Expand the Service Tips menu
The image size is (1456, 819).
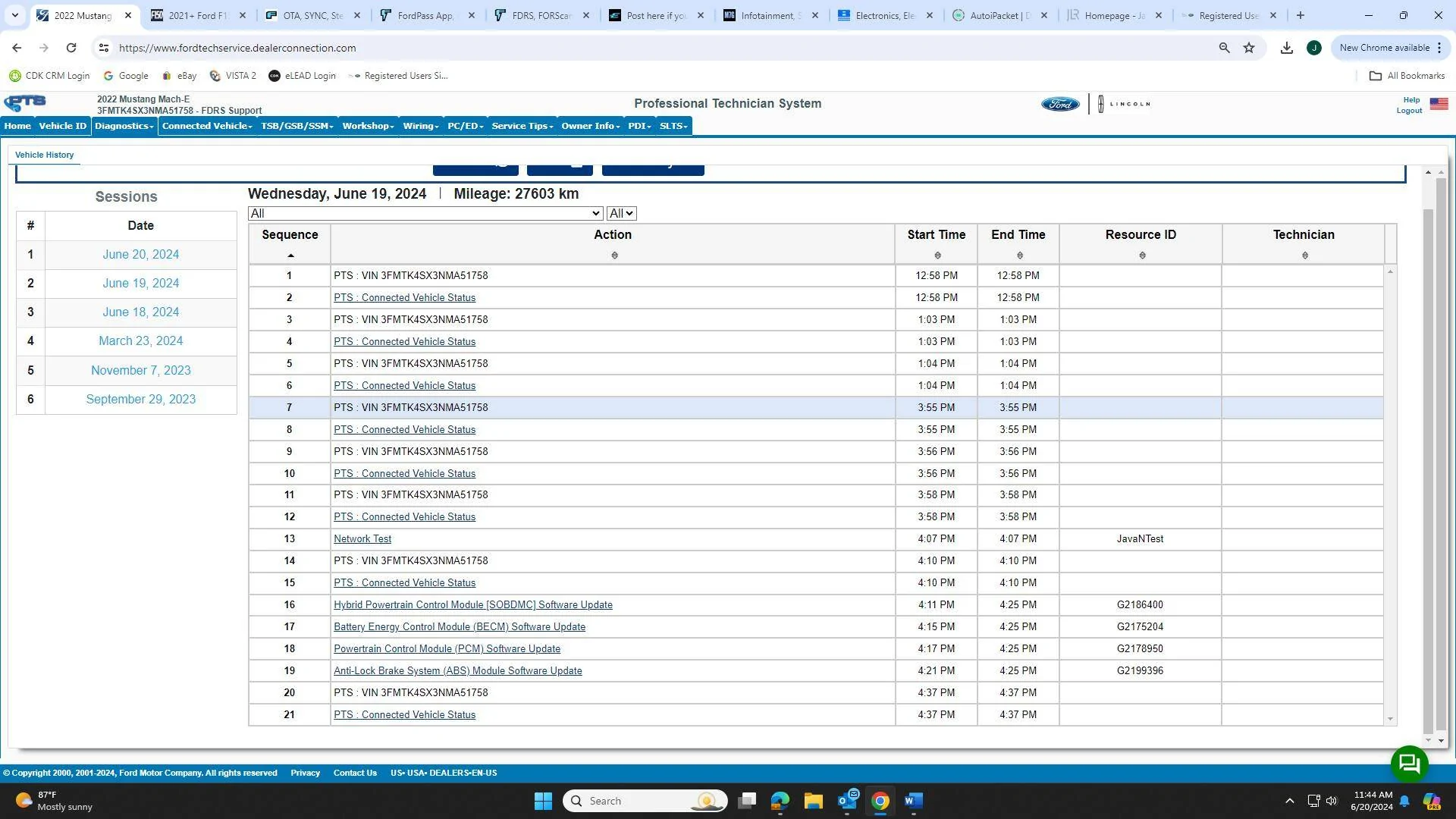pos(522,126)
